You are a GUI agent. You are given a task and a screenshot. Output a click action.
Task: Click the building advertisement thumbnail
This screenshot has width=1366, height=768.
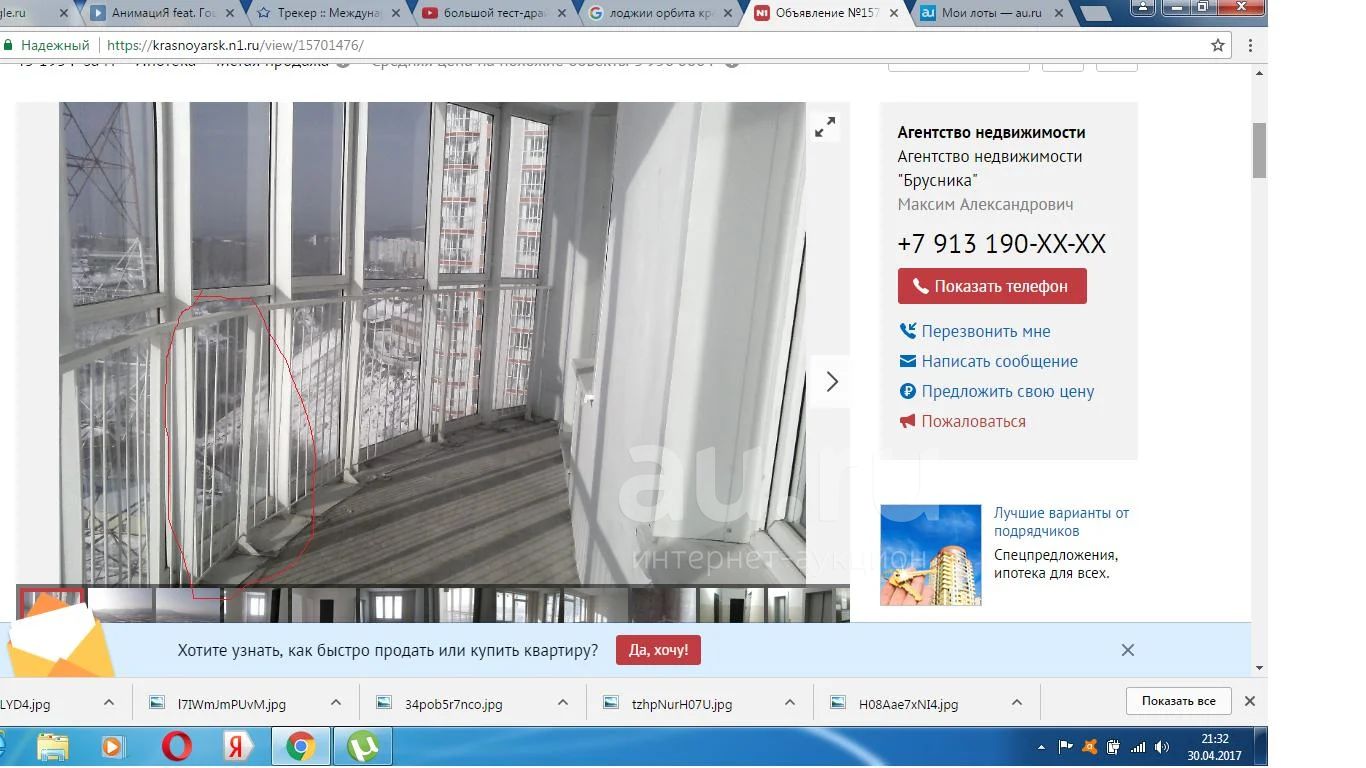[930, 555]
